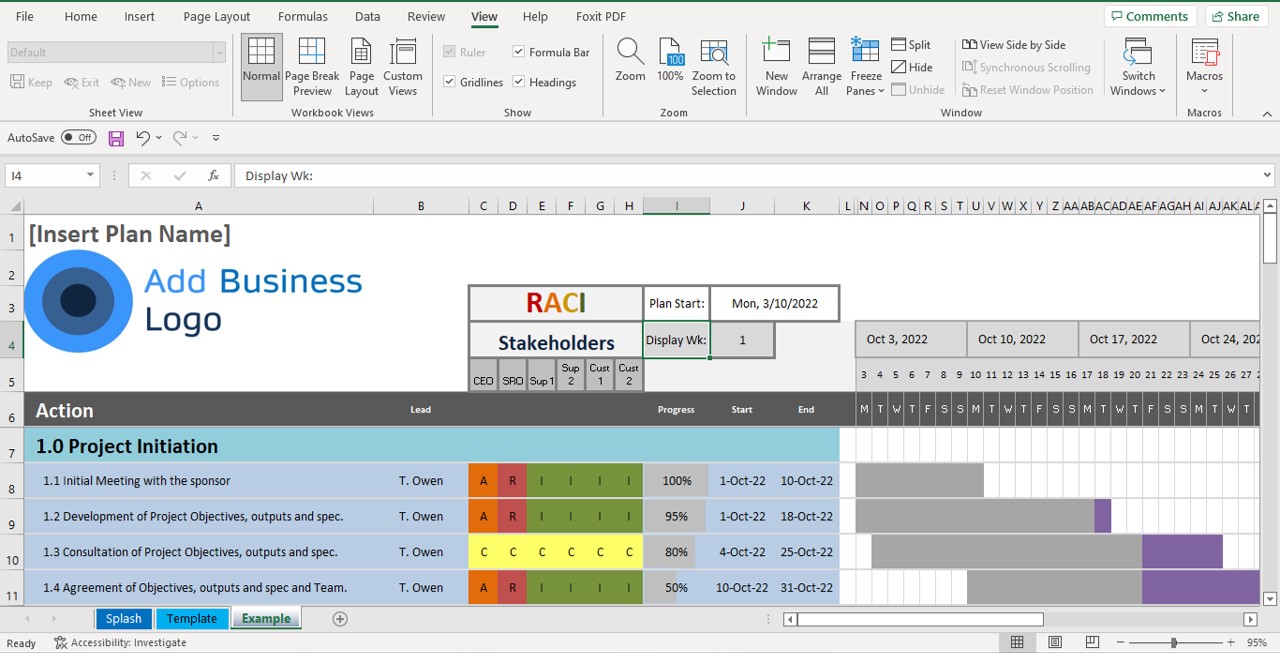Click Arrange All windows
Screen dimensions: 1280x653
coord(822,67)
